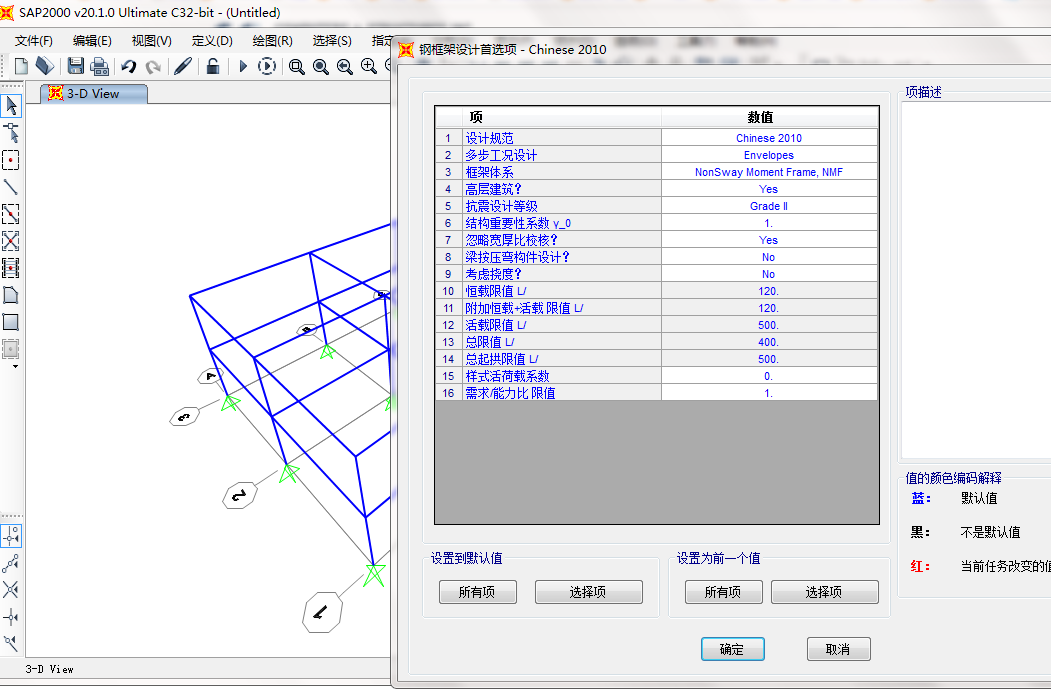This screenshot has height=696, width=1051.
Task: Click the restore full view zoom icon
Action: (x=320, y=66)
